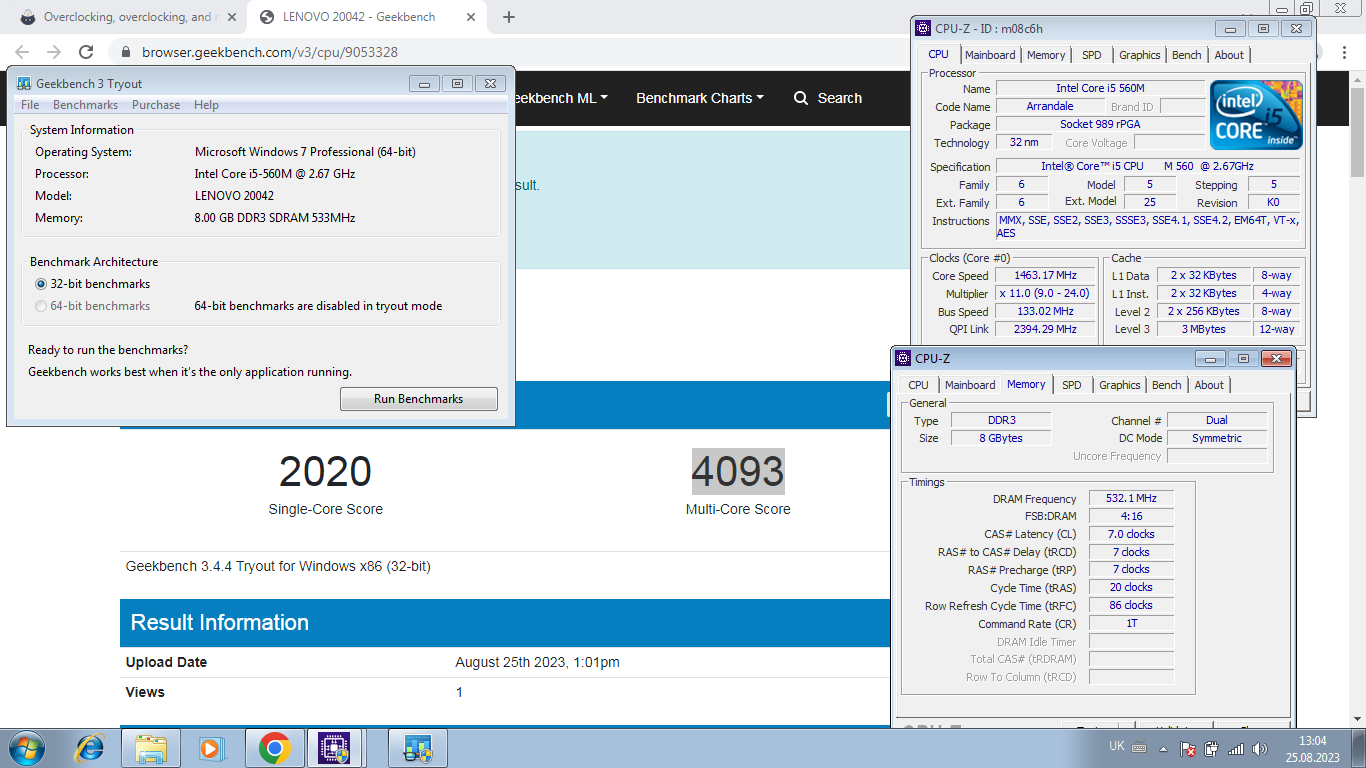The image size is (1366, 768).
Task: Open Geekbench Help menu
Action: pos(206,105)
